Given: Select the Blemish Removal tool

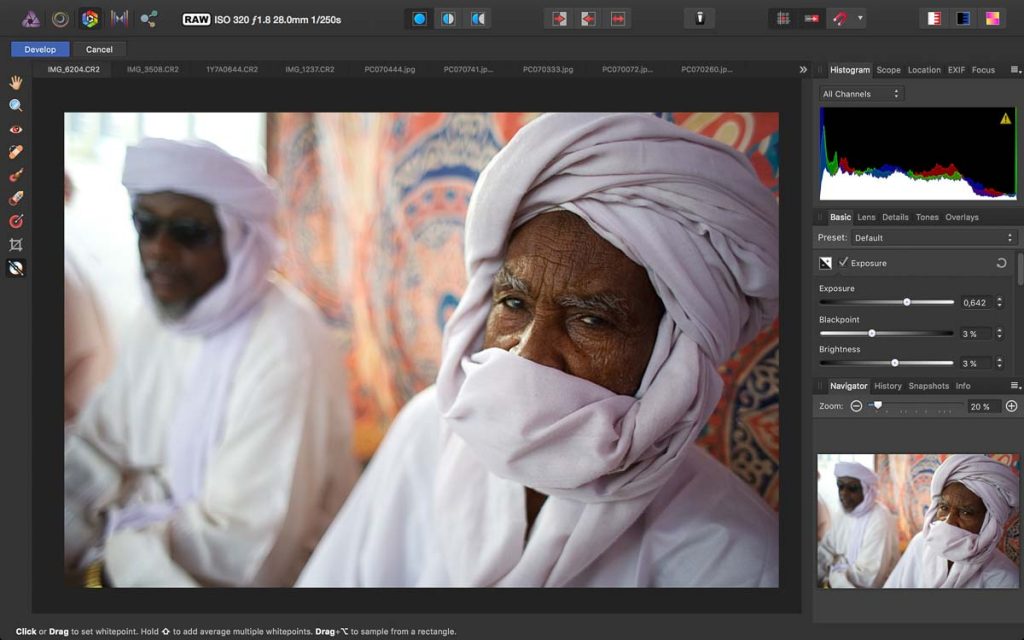Looking at the screenshot, I should pyautogui.click(x=16, y=152).
